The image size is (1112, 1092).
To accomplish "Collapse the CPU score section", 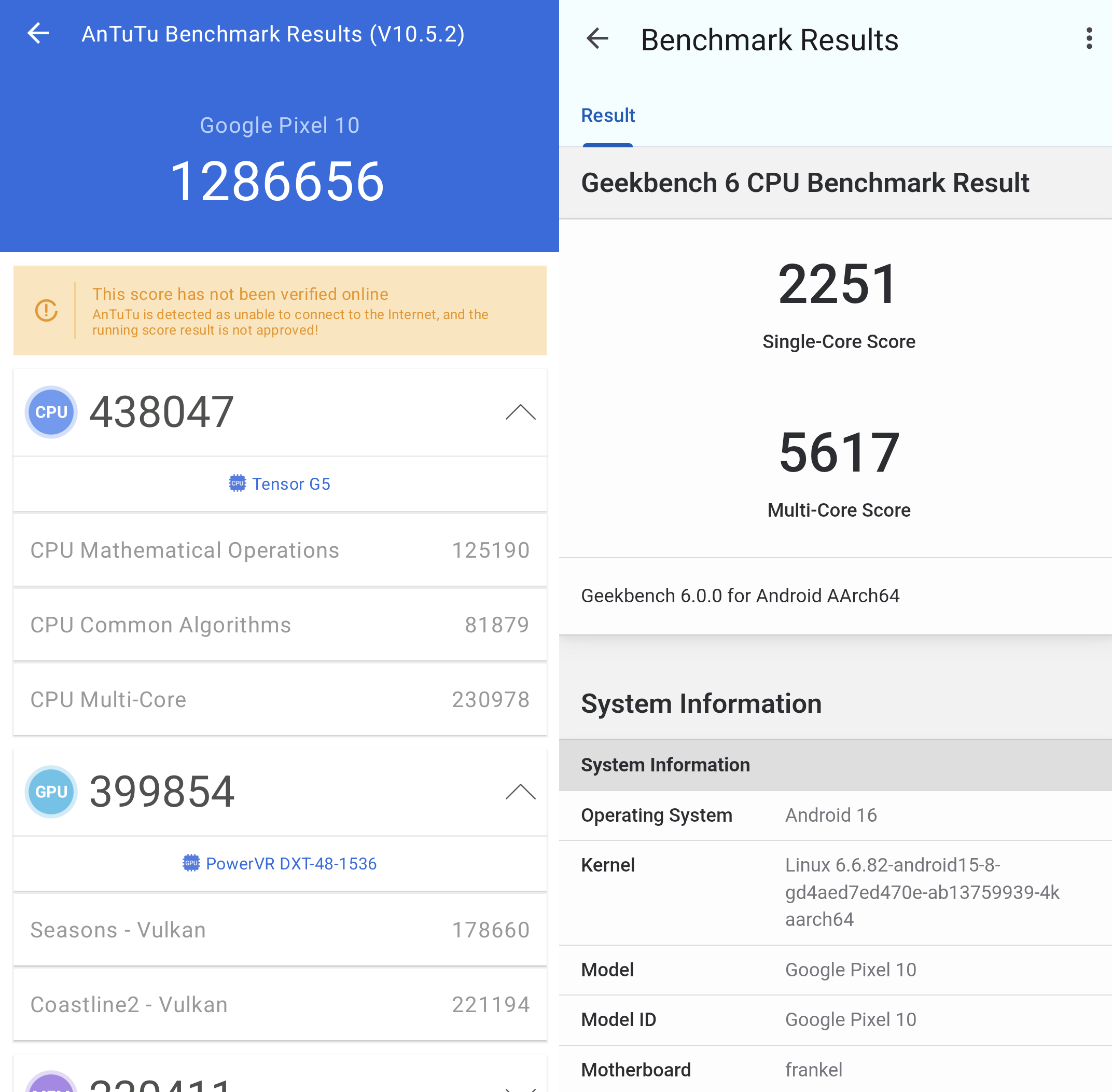I will [x=520, y=412].
